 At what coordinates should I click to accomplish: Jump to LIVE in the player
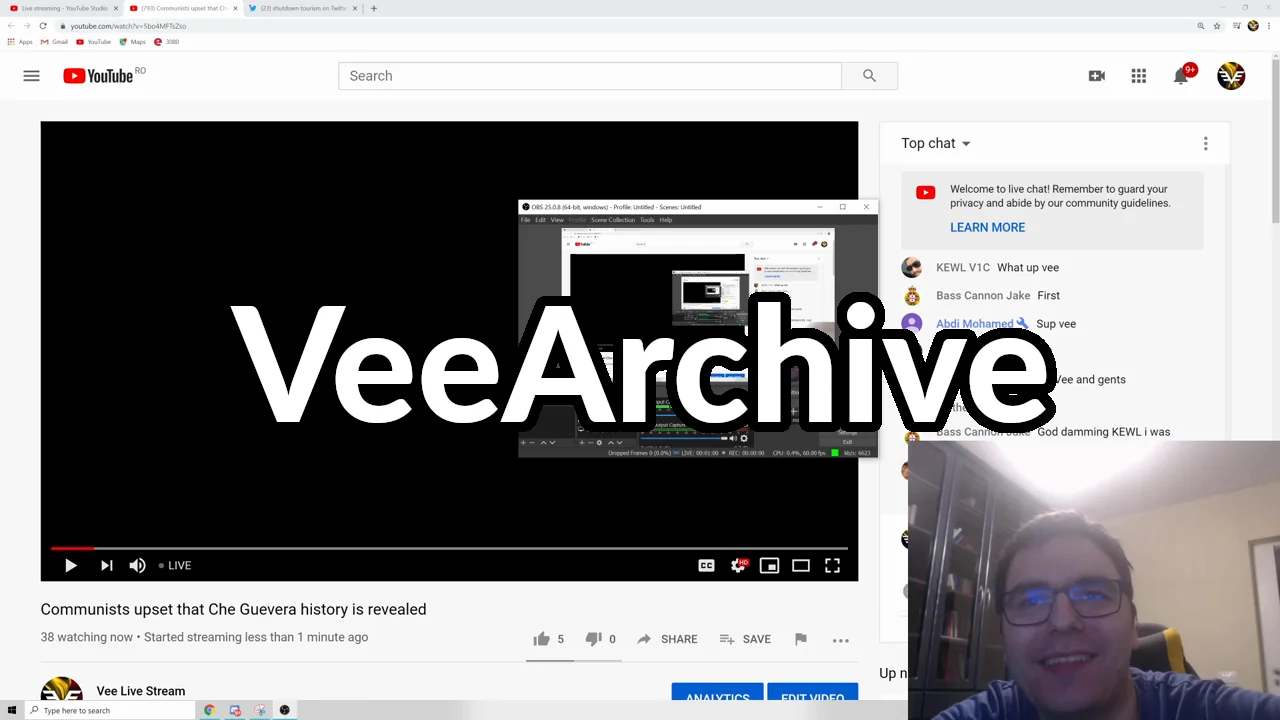coord(175,566)
